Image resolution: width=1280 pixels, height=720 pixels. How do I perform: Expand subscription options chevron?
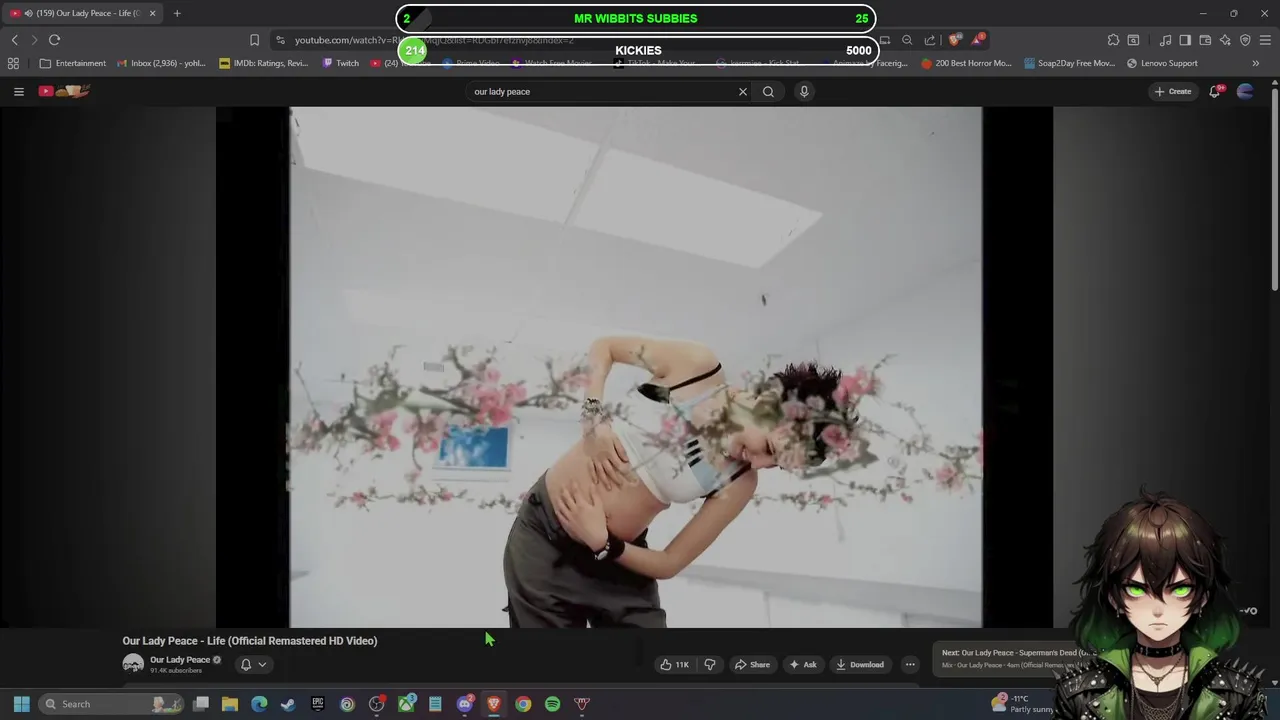262,664
